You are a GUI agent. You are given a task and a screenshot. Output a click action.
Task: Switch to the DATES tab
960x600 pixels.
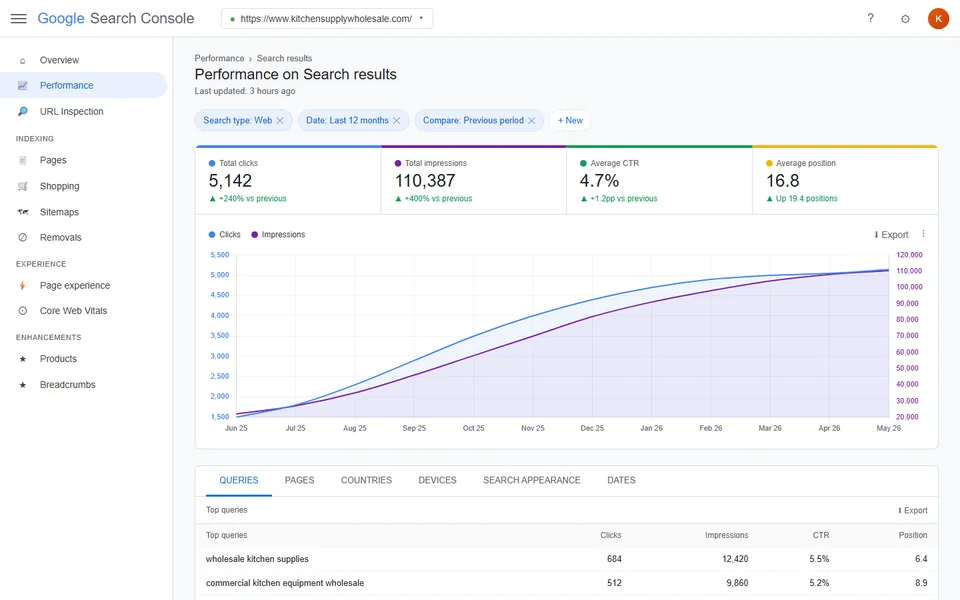click(x=621, y=481)
